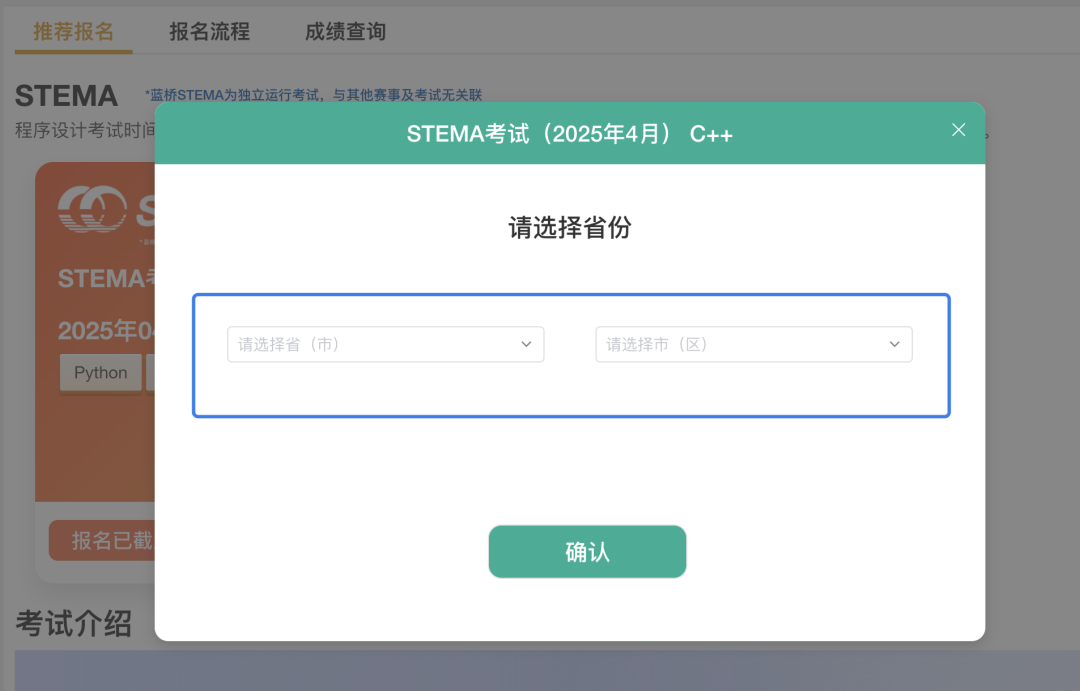
Task: Click the dialog title STEMA考试（2025年4月） C++
Action: [x=569, y=134]
